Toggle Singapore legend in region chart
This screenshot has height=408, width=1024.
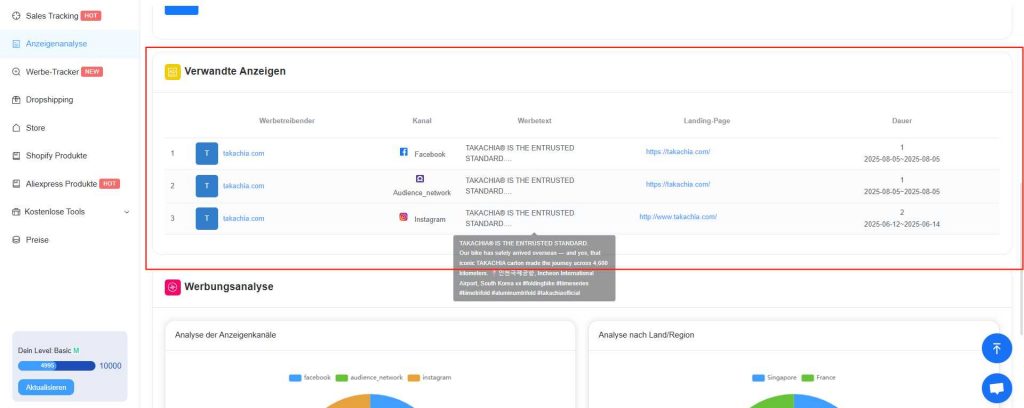click(774, 378)
